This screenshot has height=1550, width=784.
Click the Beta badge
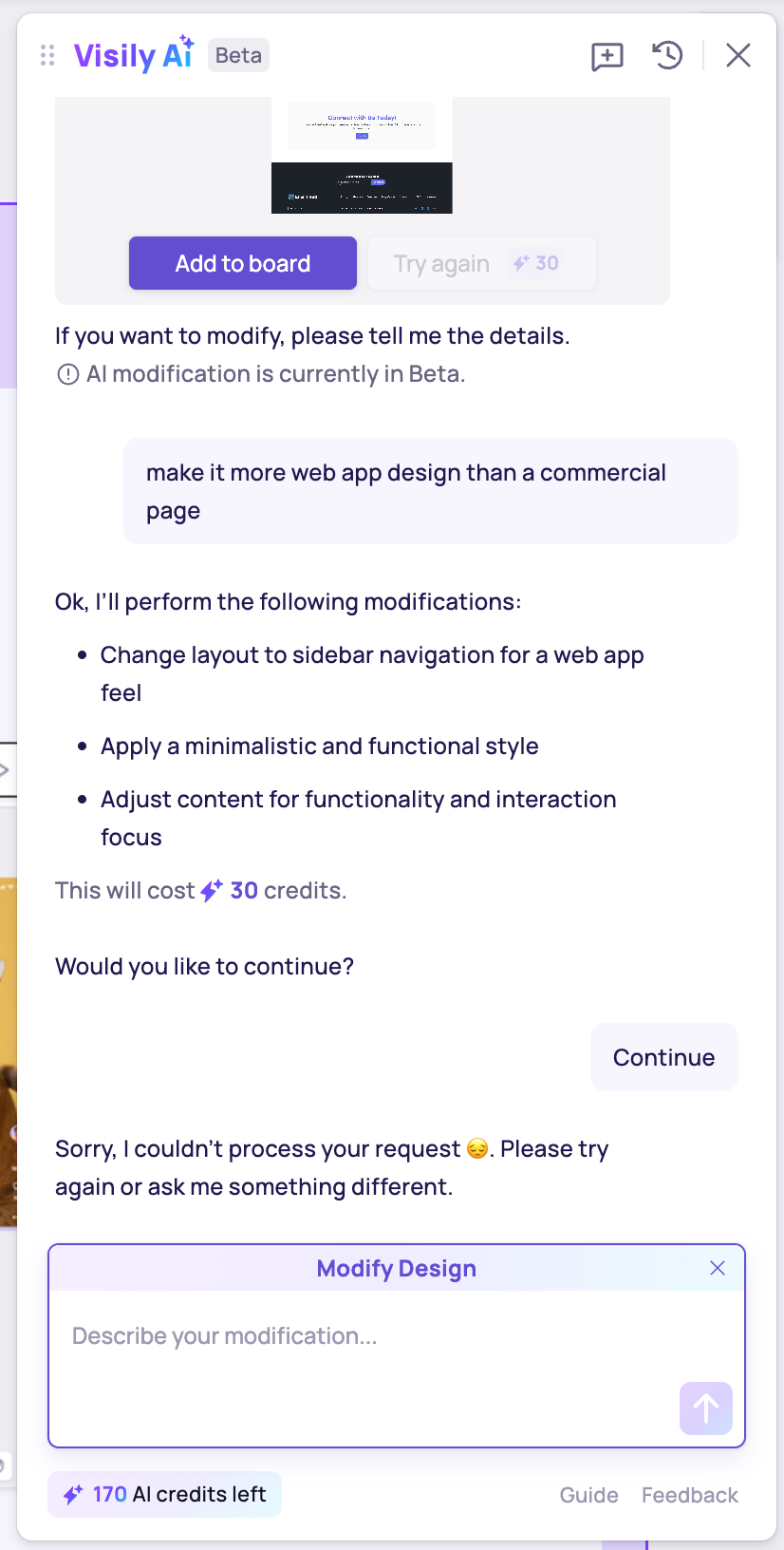[x=238, y=55]
